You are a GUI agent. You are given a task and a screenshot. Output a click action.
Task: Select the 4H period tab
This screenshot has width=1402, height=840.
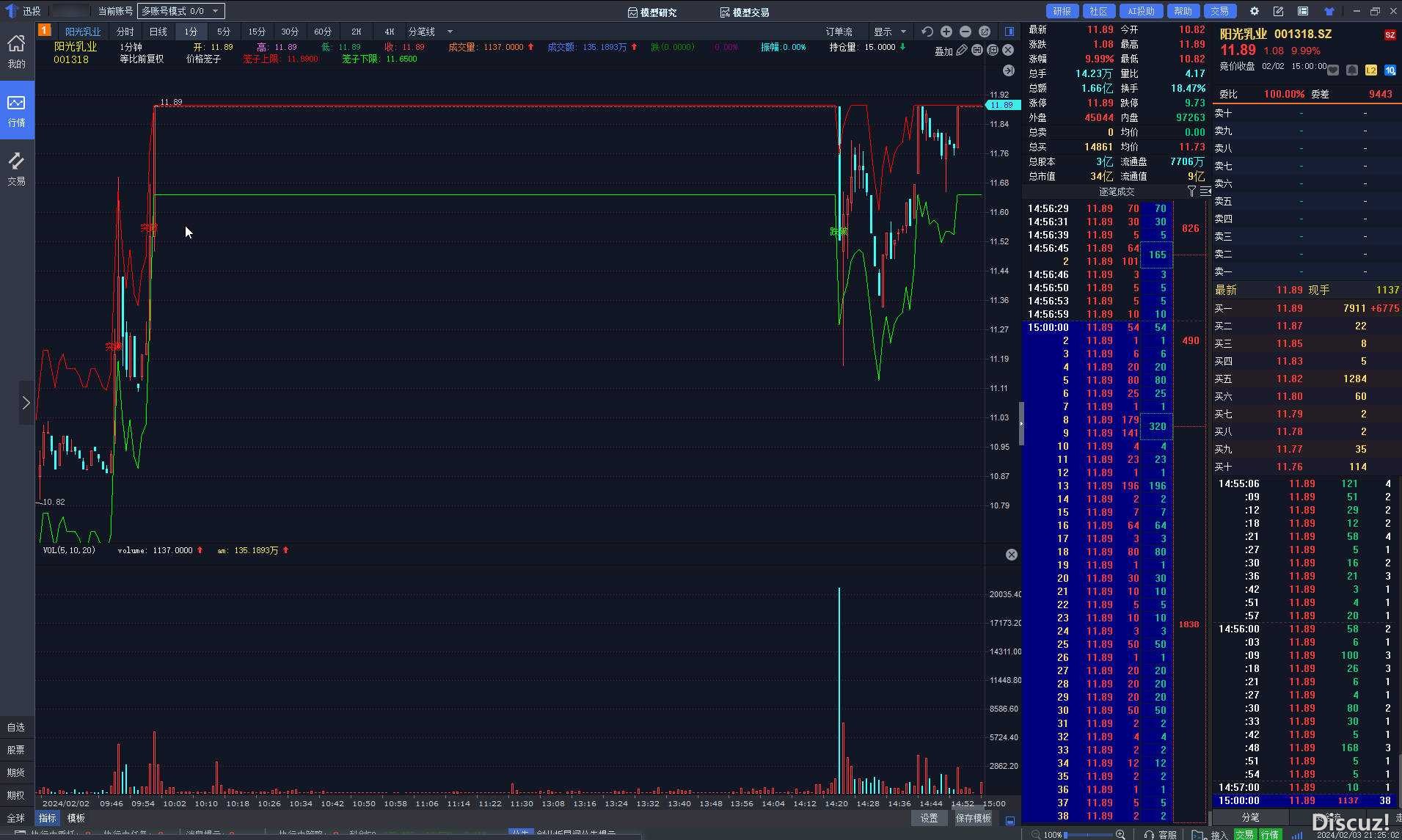coord(389,32)
